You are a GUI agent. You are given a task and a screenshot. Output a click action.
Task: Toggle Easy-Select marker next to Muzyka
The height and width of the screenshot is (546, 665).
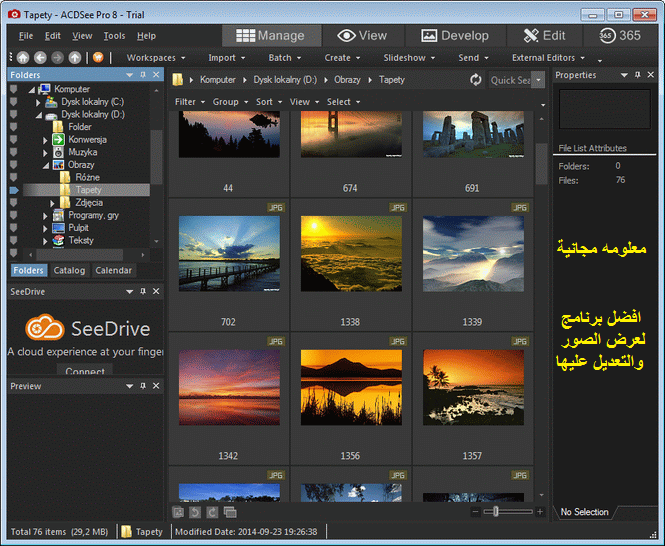click(x=14, y=152)
